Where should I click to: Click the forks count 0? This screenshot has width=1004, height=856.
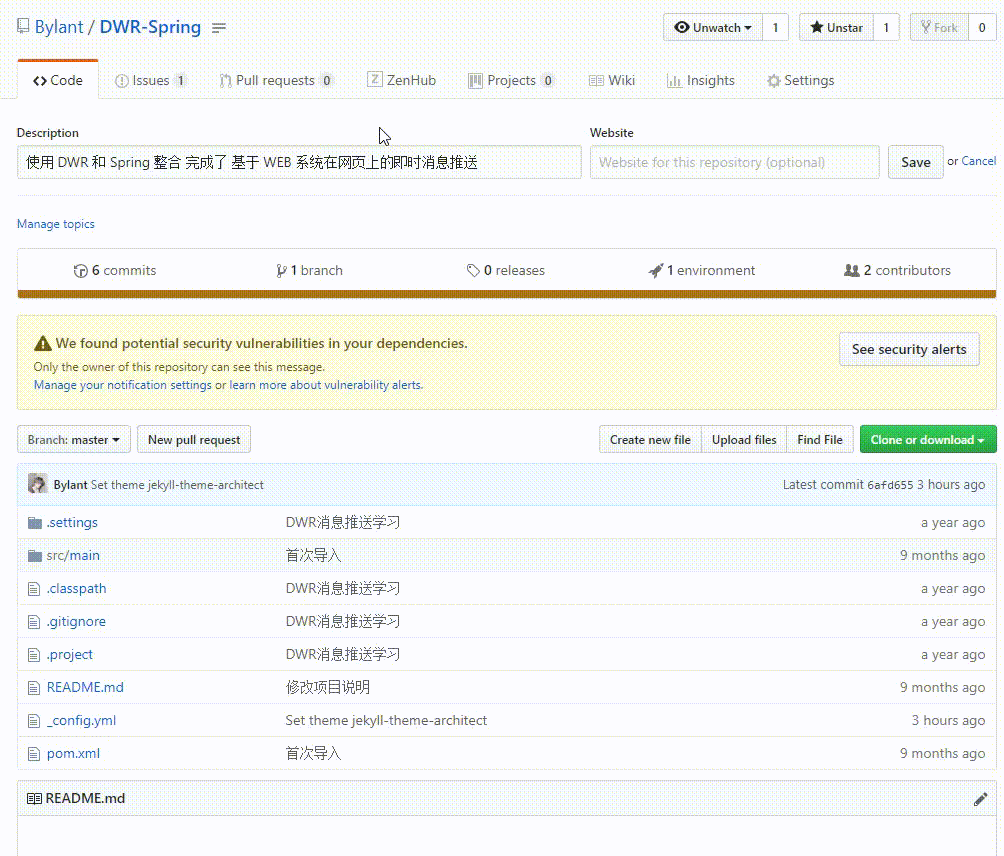(x=982, y=28)
